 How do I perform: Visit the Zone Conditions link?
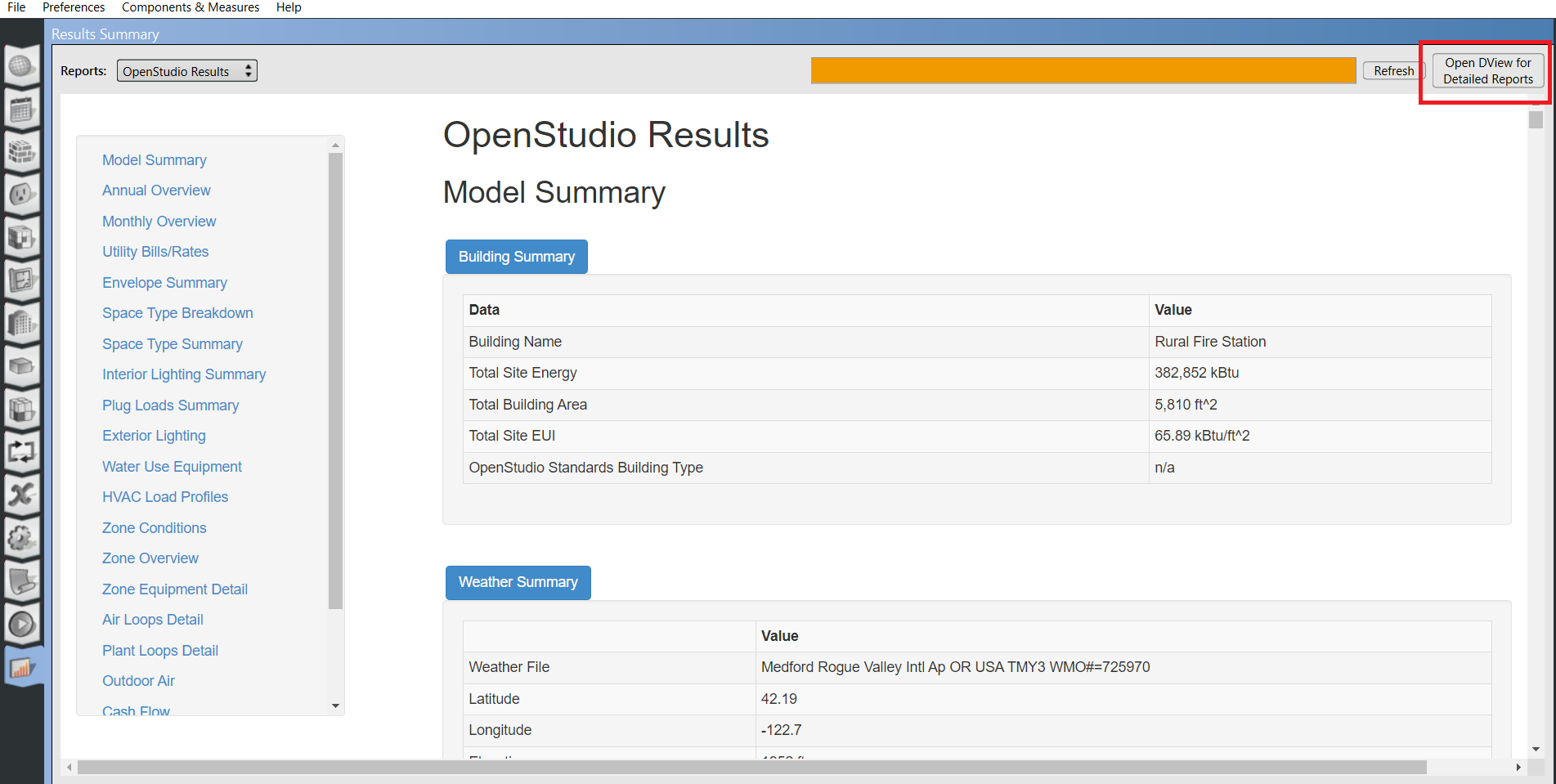155,528
